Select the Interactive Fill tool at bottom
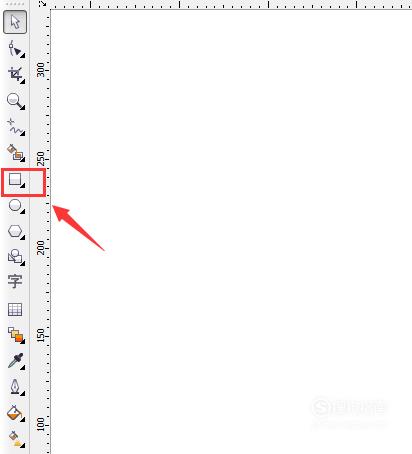Screen dimensions: 412x454 tap(16, 439)
